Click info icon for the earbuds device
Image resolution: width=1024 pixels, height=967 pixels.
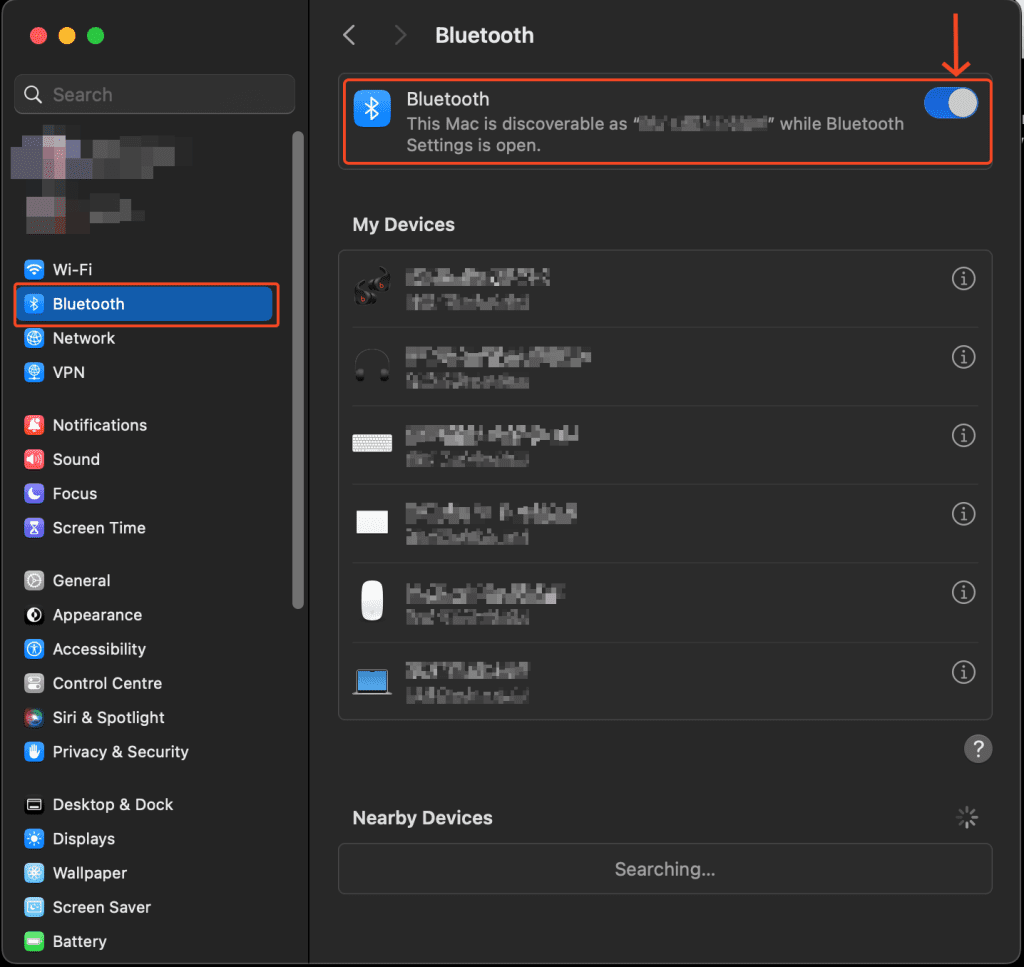point(963,279)
